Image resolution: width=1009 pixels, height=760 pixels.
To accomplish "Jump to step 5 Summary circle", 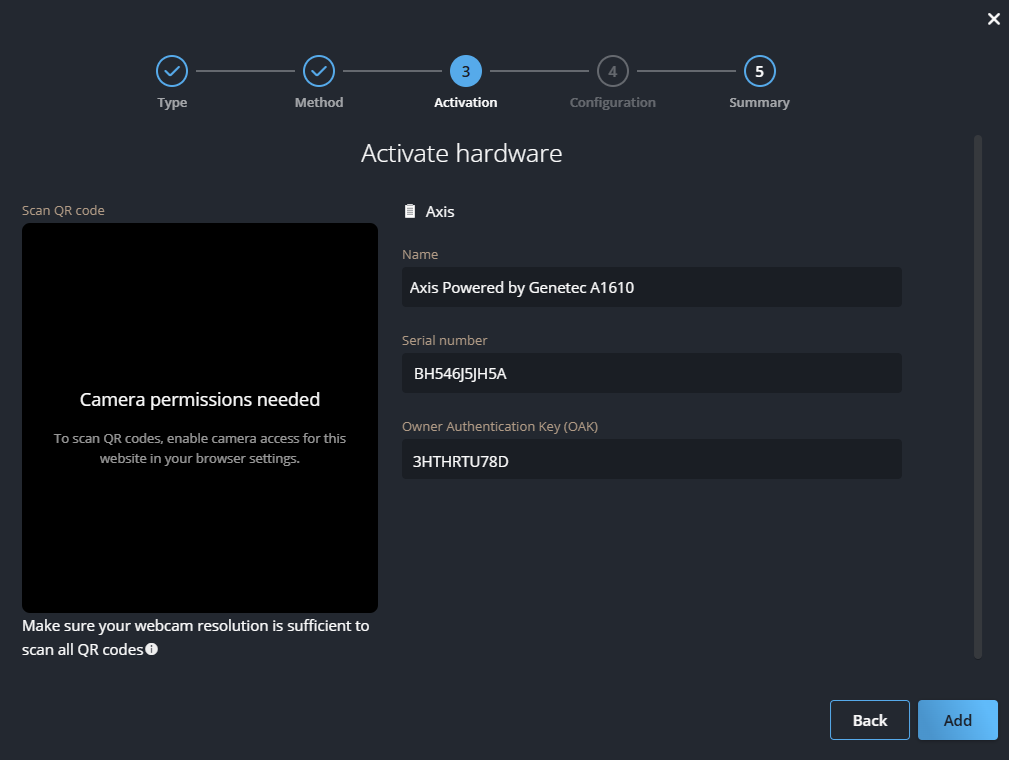I will pos(759,71).
